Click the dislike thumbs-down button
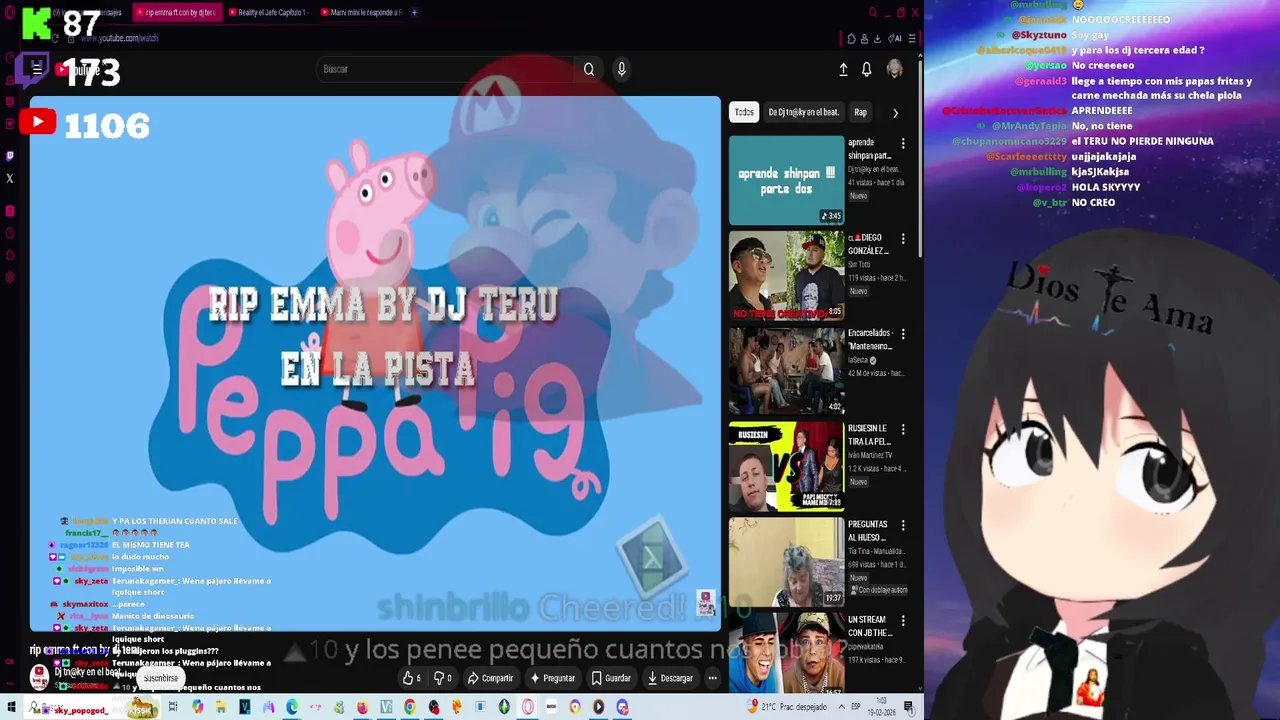 click(x=442, y=678)
